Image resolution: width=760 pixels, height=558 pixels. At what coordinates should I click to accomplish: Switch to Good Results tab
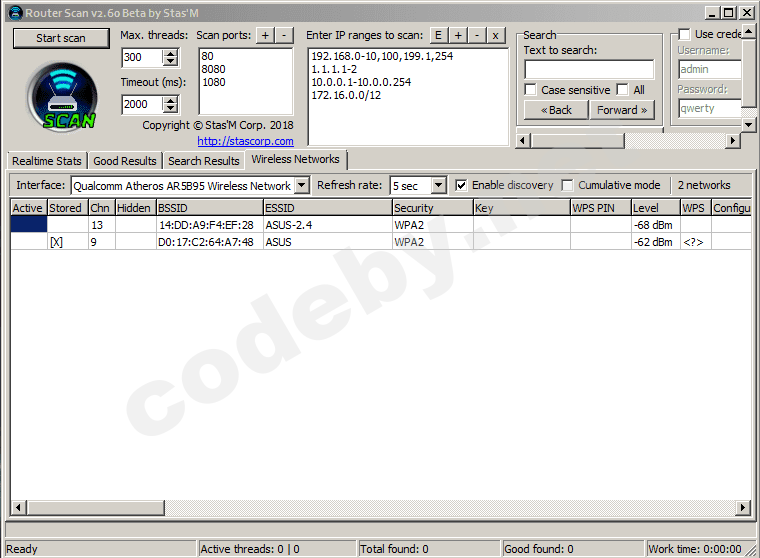[x=125, y=161]
